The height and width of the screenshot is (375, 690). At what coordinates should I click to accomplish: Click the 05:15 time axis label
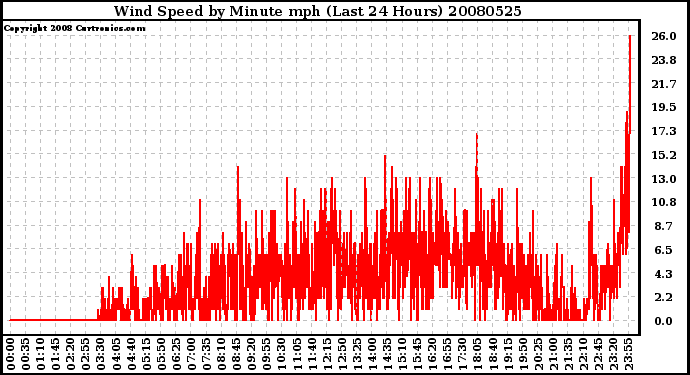coord(146,354)
